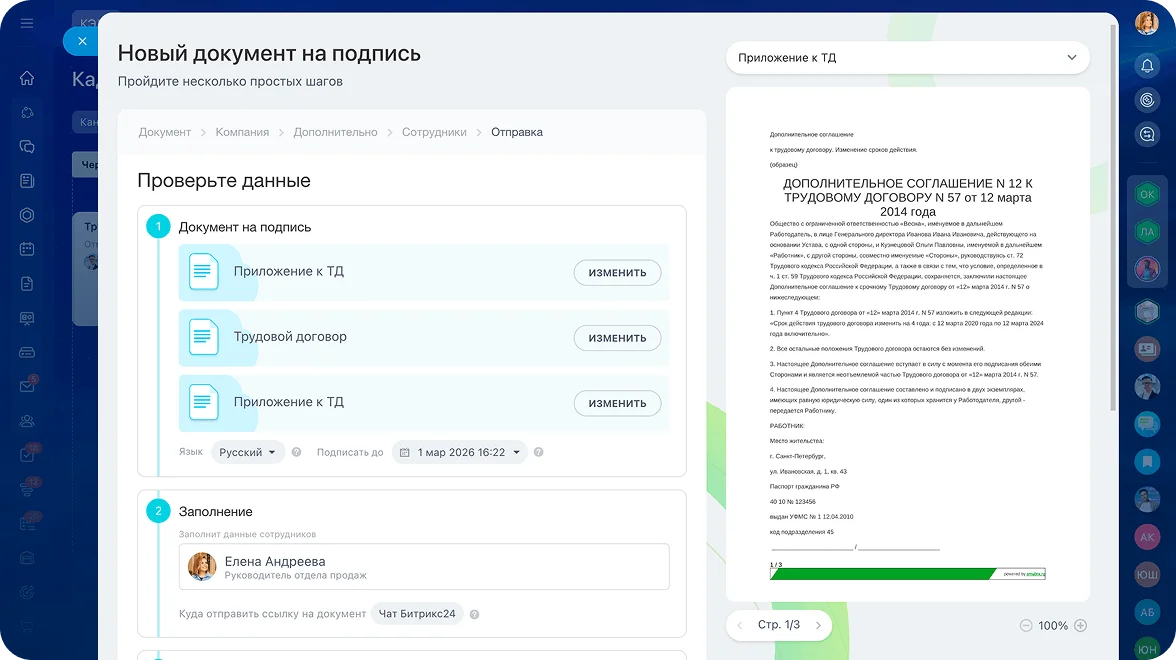Show help for the language setting

[296, 452]
